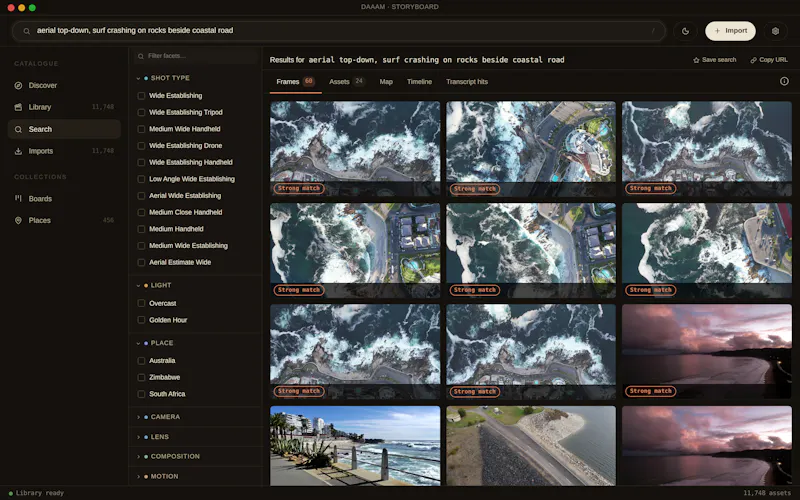This screenshot has width=800, height=500.
Task: Click the Discover compass icon
Action: [x=18, y=85]
